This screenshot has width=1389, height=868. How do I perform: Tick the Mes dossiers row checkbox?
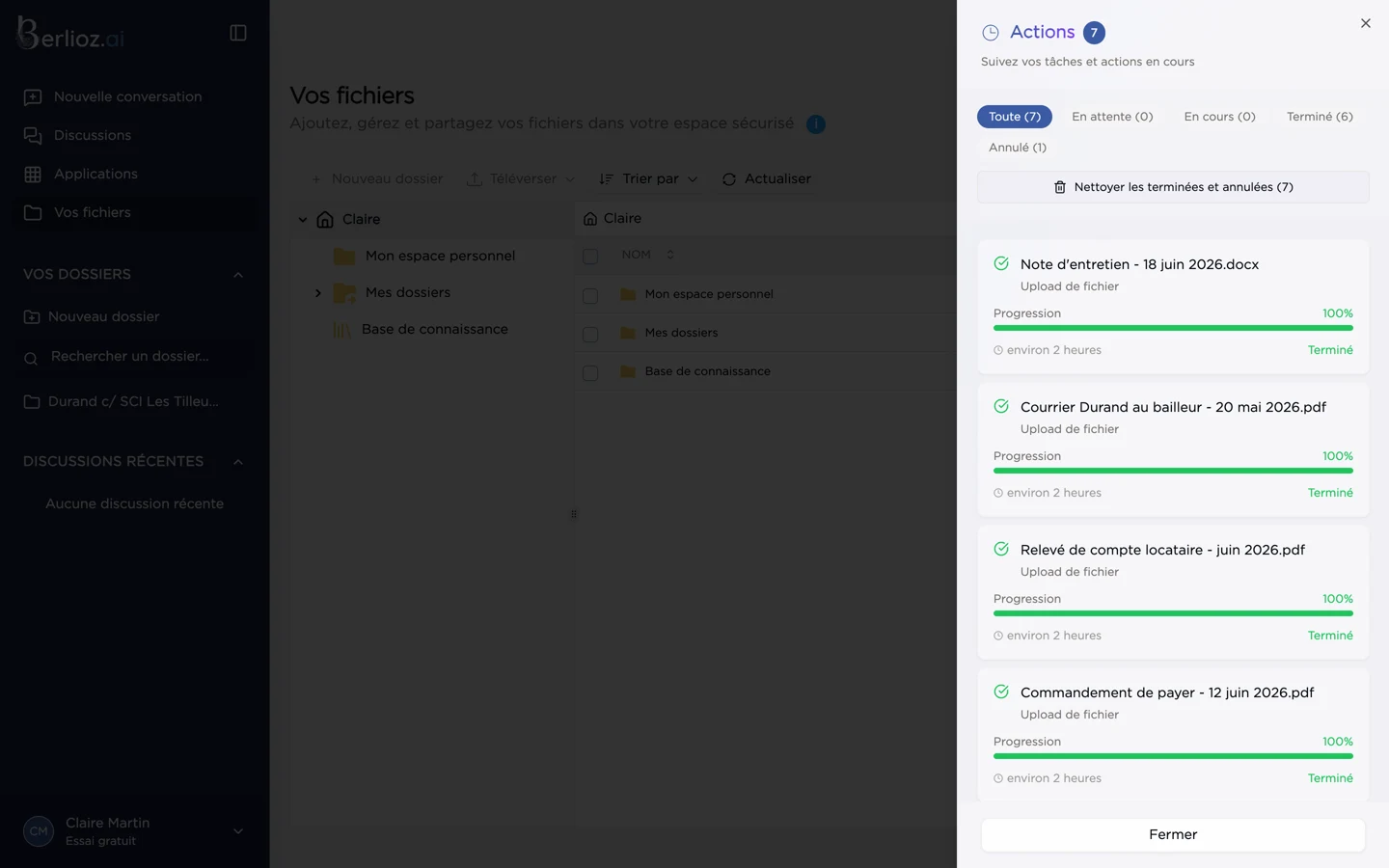[x=590, y=334]
